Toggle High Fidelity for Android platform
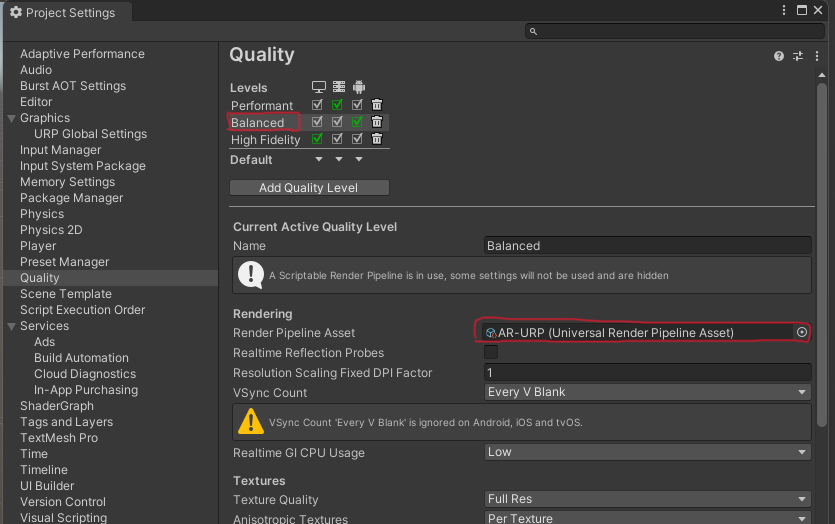This screenshot has height=524, width=835. pos(357,138)
